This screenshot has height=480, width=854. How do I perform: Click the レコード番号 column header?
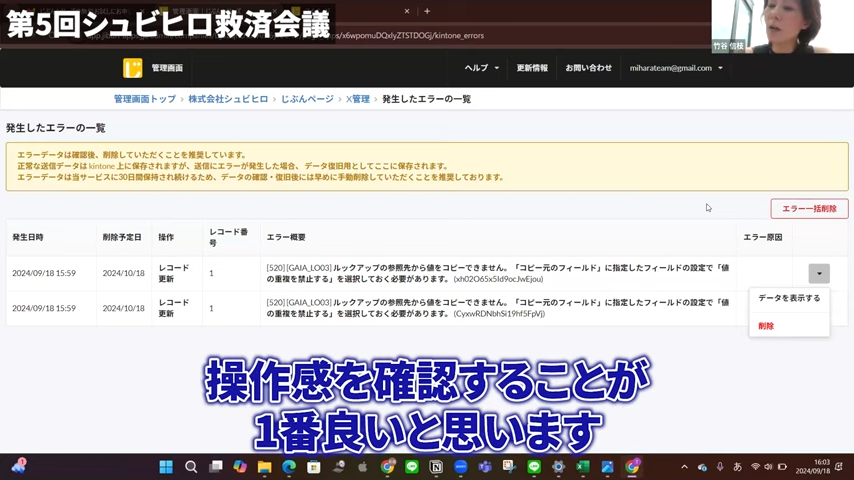pos(229,238)
